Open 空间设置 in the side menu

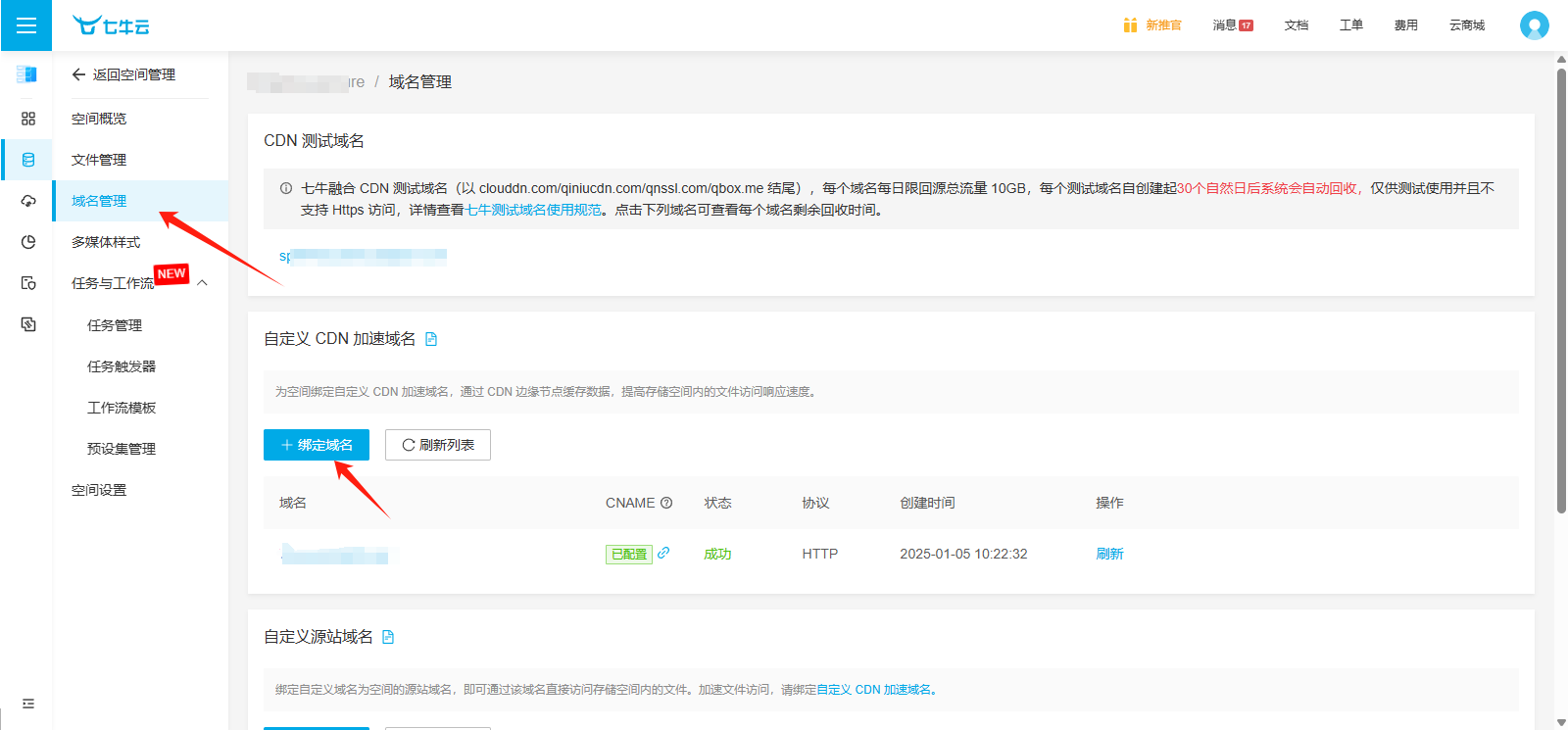click(x=99, y=490)
